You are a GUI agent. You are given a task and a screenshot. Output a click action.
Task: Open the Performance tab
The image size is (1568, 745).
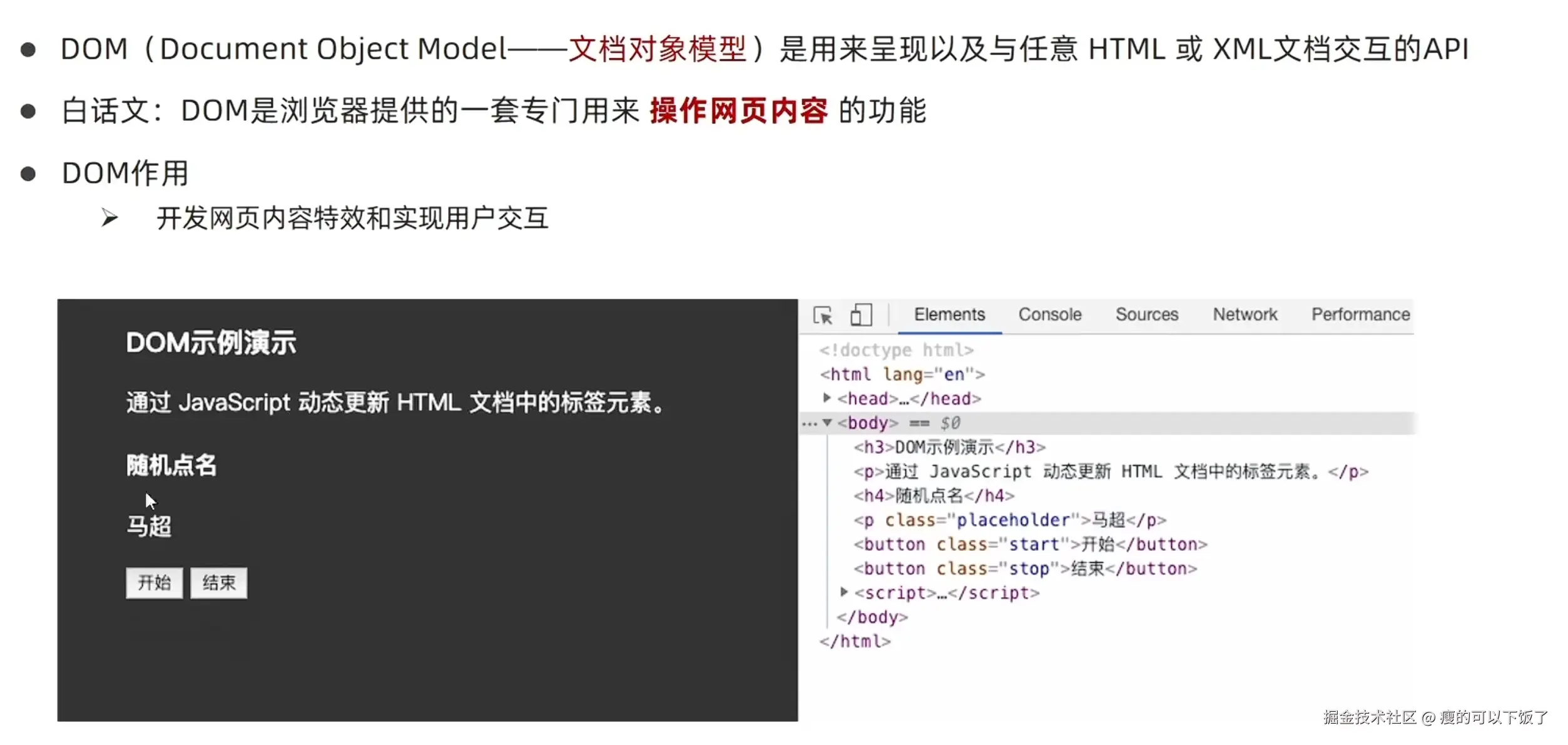click(1360, 315)
